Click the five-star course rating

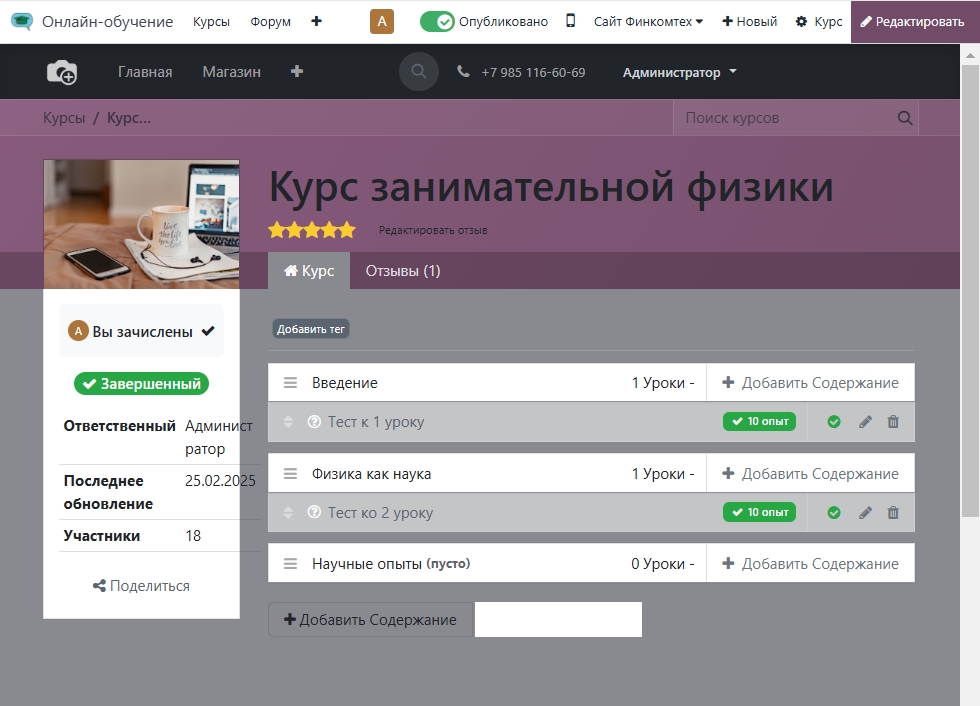pyautogui.click(x=312, y=230)
